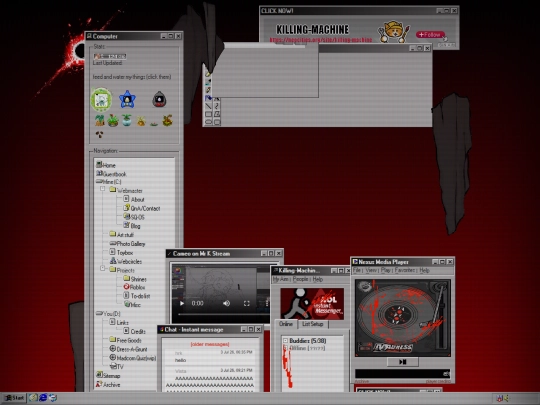The image size is (540, 405).
Task: Water the plant in blue vase
Action: [x=127, y=121]
